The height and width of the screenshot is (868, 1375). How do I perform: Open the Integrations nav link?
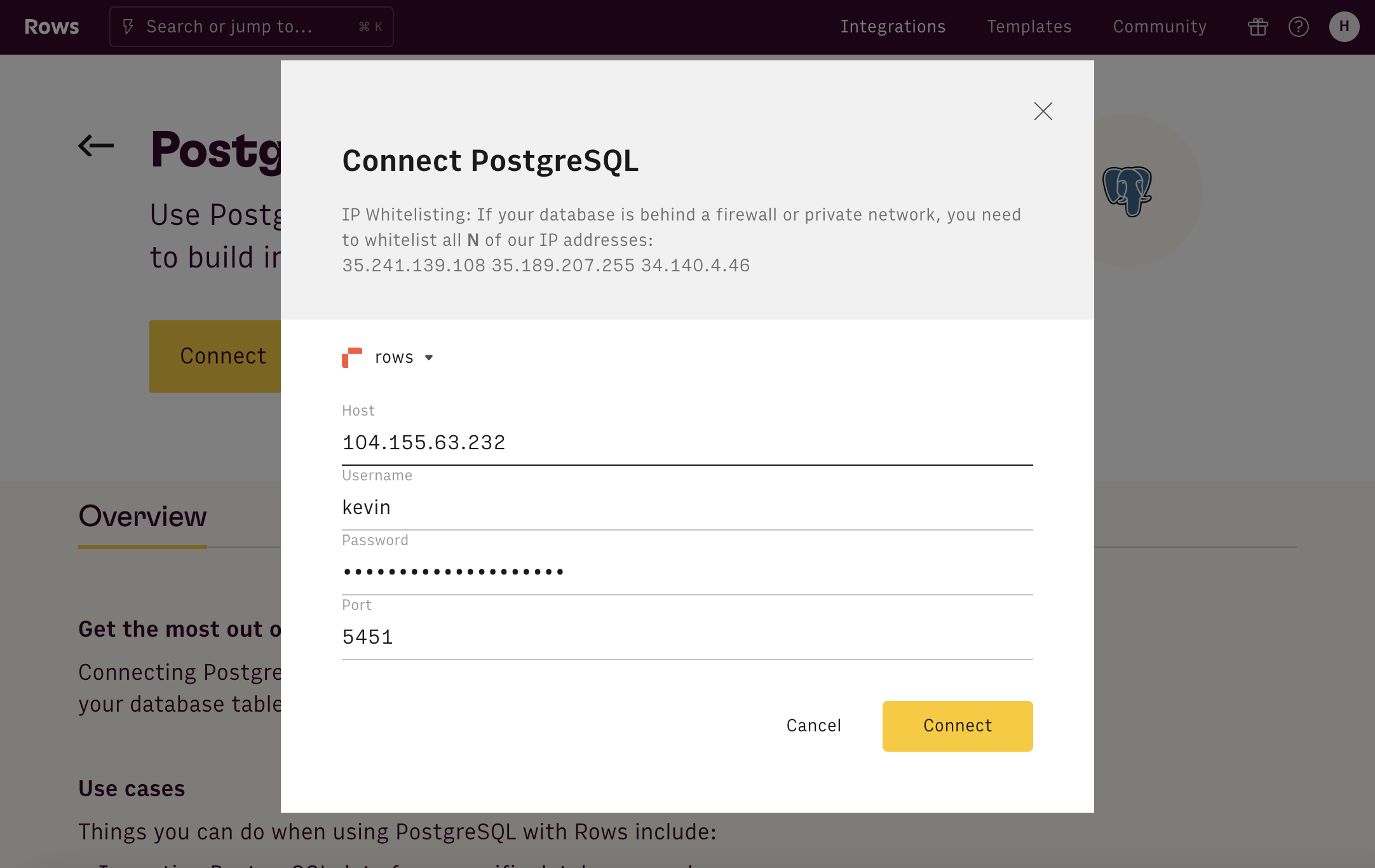tap(893, 27)
